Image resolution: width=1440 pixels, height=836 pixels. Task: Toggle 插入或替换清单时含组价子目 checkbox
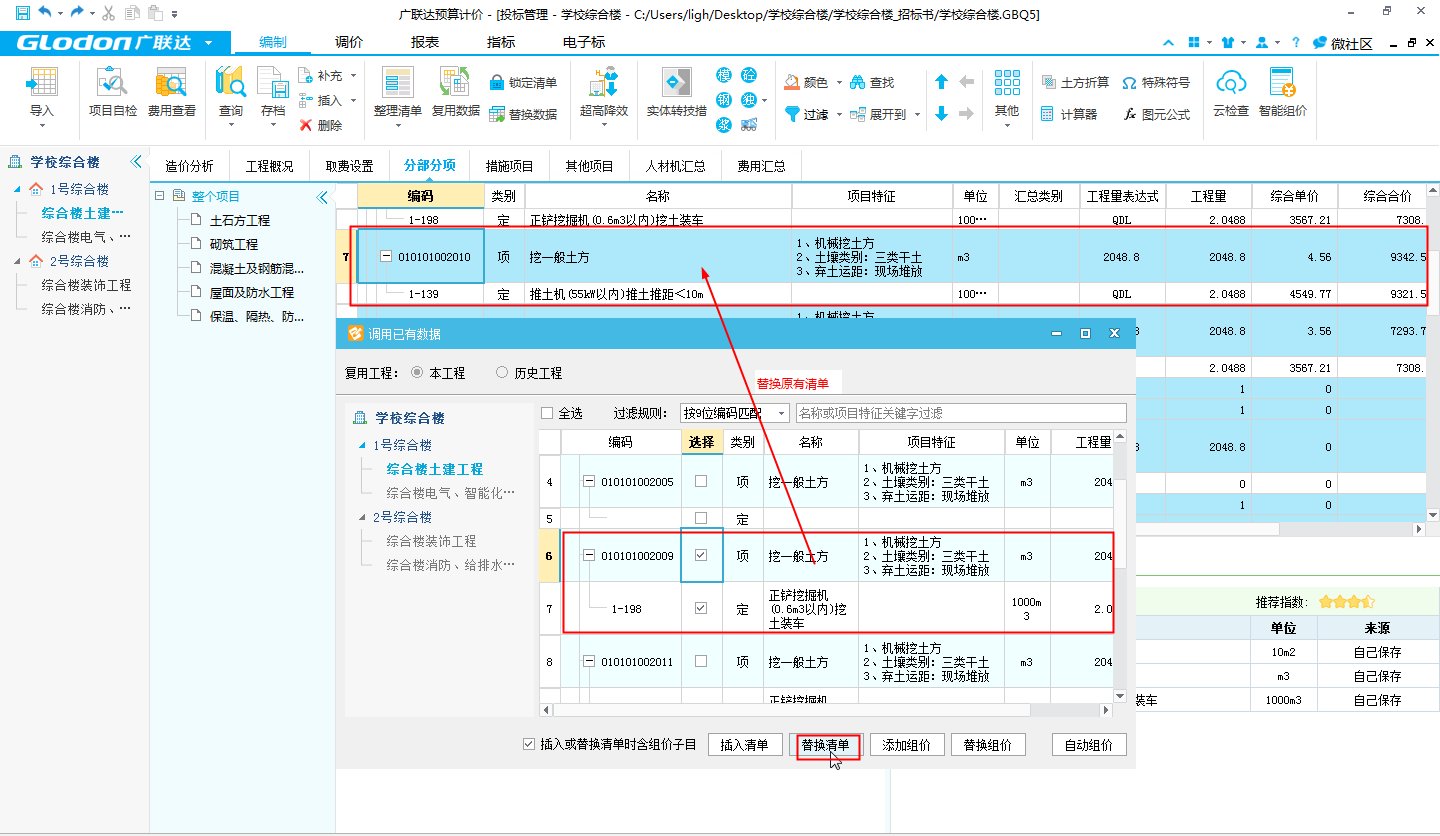pyautogui.click(x=529, y=745)
